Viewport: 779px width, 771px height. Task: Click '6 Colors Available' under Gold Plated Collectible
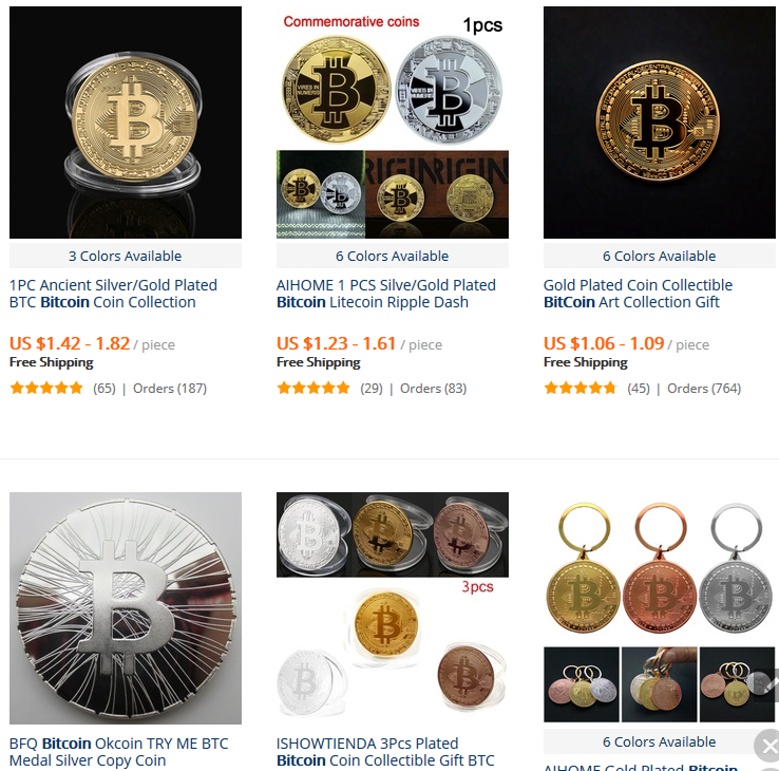(659, 256)
